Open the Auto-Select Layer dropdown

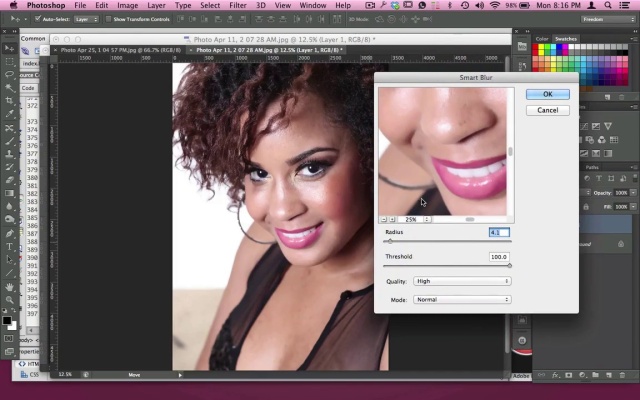(86, 19)
